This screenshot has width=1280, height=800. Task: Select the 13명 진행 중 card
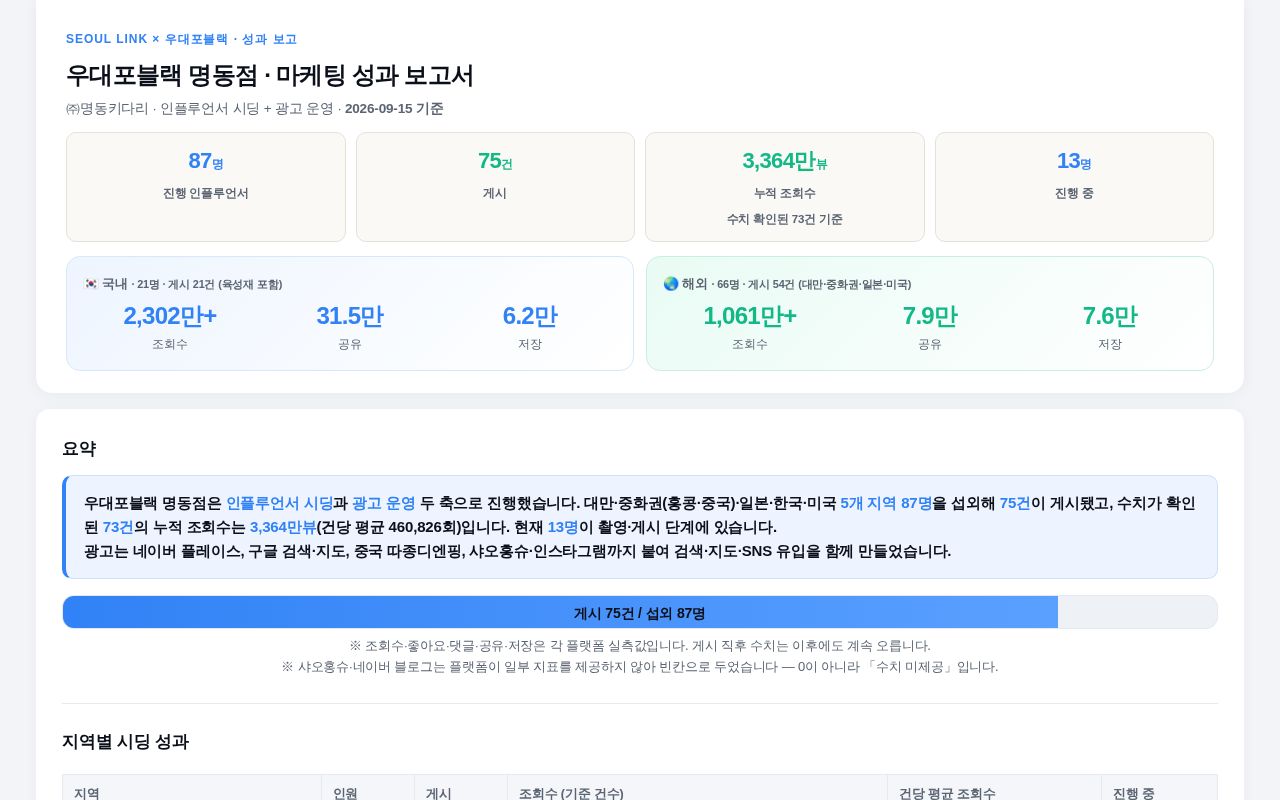coord(1074,187)
